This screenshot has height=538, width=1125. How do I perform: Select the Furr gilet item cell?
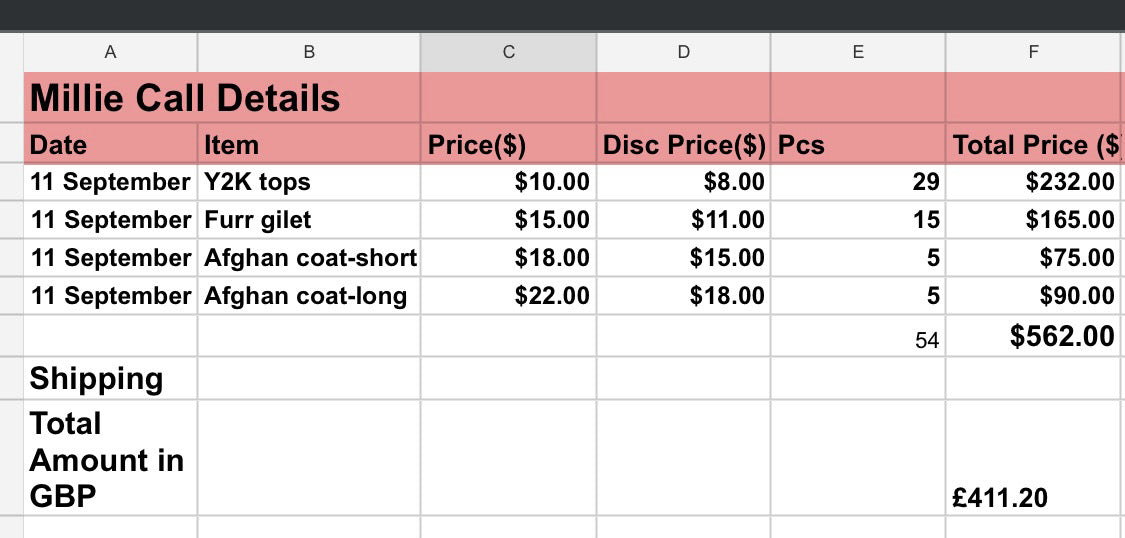[x=309, y=220]
